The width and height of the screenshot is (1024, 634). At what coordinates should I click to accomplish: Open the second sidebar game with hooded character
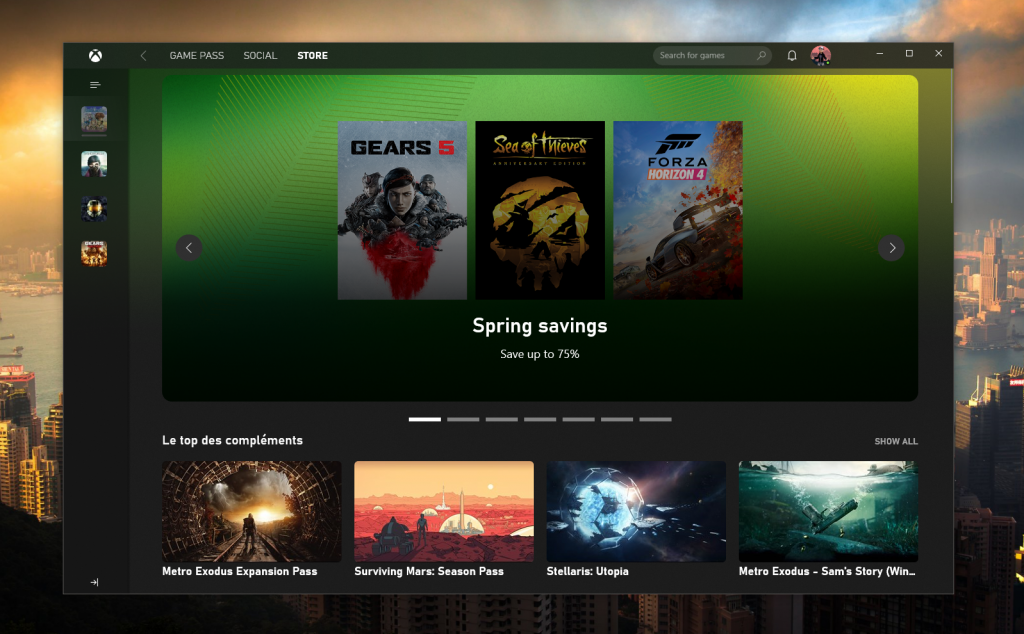[94, 164]
